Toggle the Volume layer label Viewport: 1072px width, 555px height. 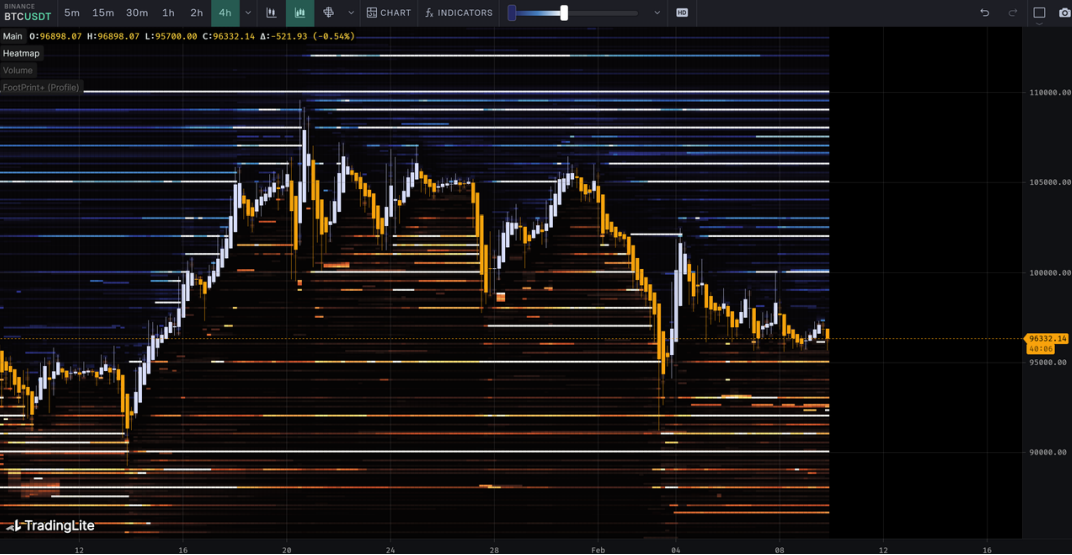point(18,70)
